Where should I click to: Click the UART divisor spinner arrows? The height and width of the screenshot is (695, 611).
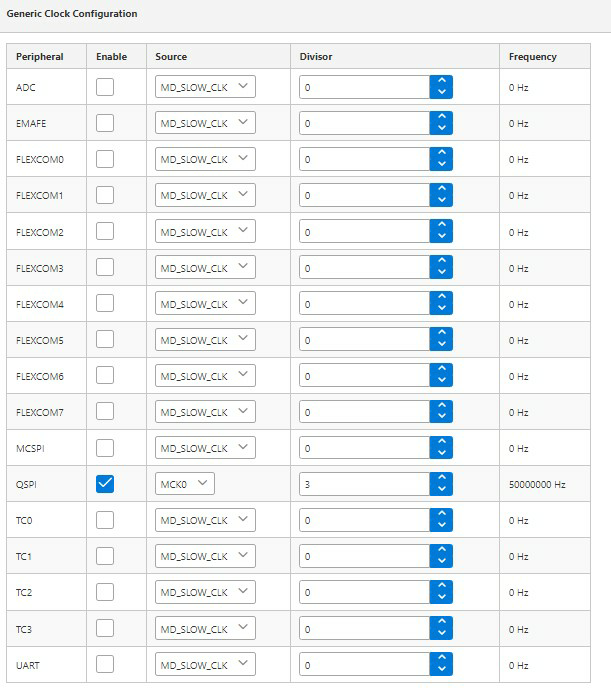tap(441, 664)
